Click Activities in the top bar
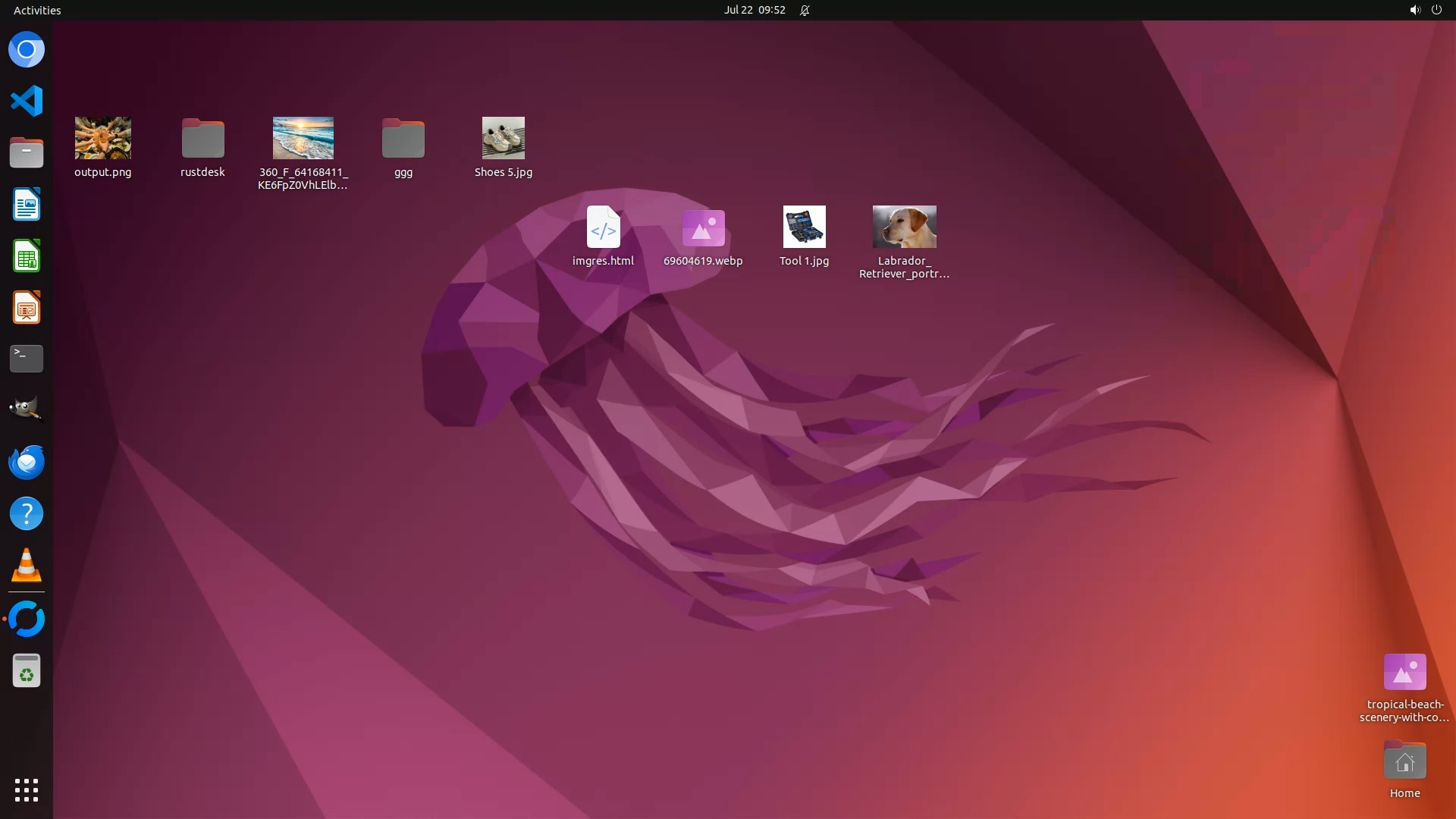Viewport: 1456px width, 819px height. tap(37, 10)
